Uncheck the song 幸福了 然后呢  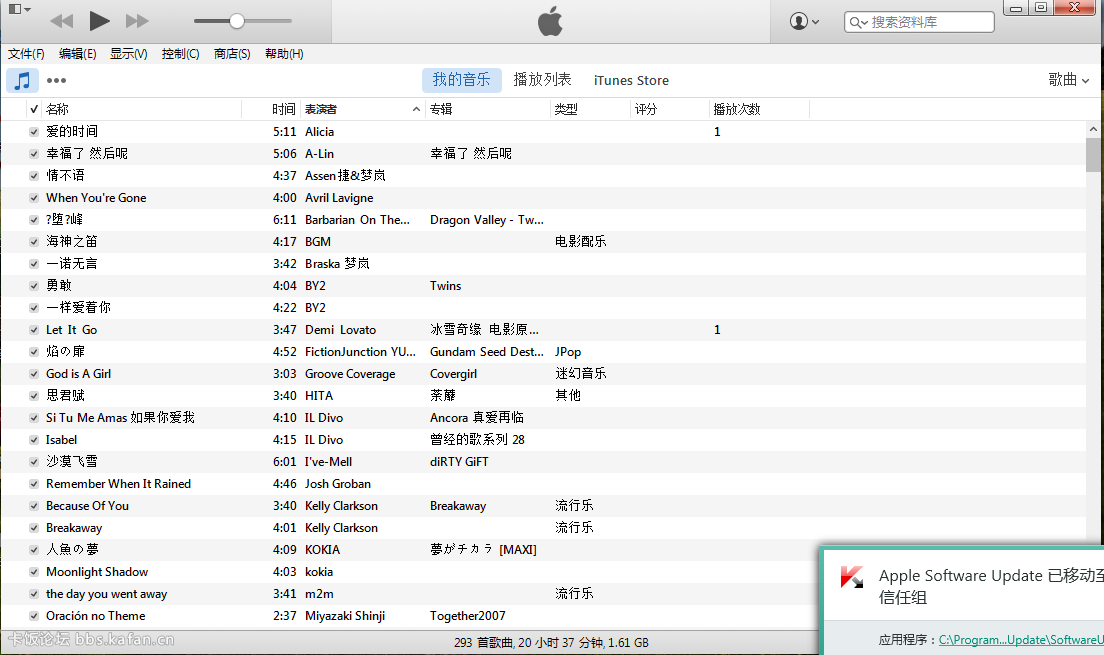click(34, 154)
